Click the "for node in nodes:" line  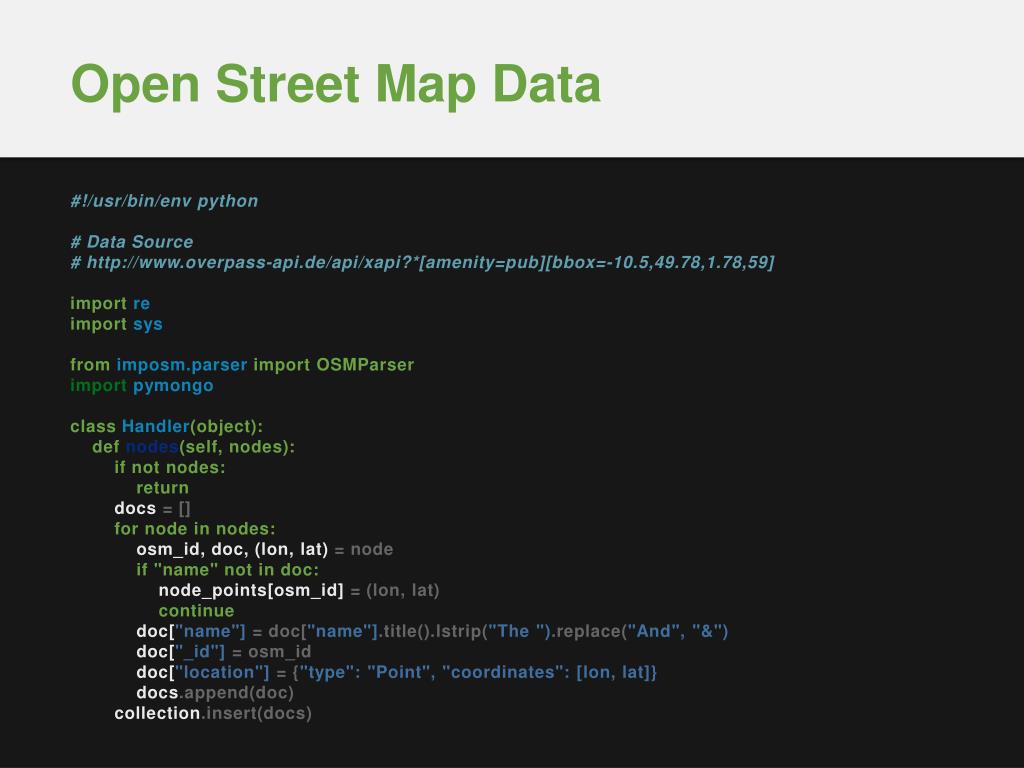point(195,528)
